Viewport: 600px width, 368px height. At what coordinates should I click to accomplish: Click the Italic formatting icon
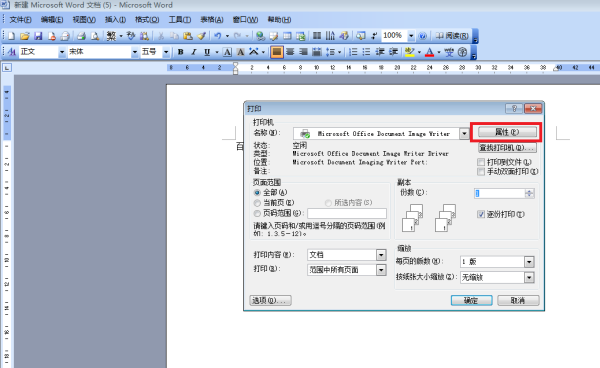pos(194,52)
